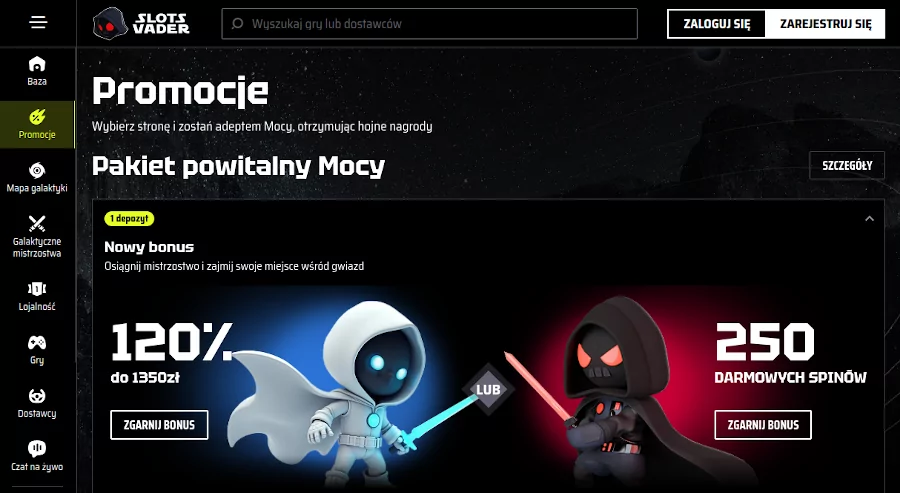Go to Baza home icon
Screen dimensions: 900x493
[x=37, y=63]
